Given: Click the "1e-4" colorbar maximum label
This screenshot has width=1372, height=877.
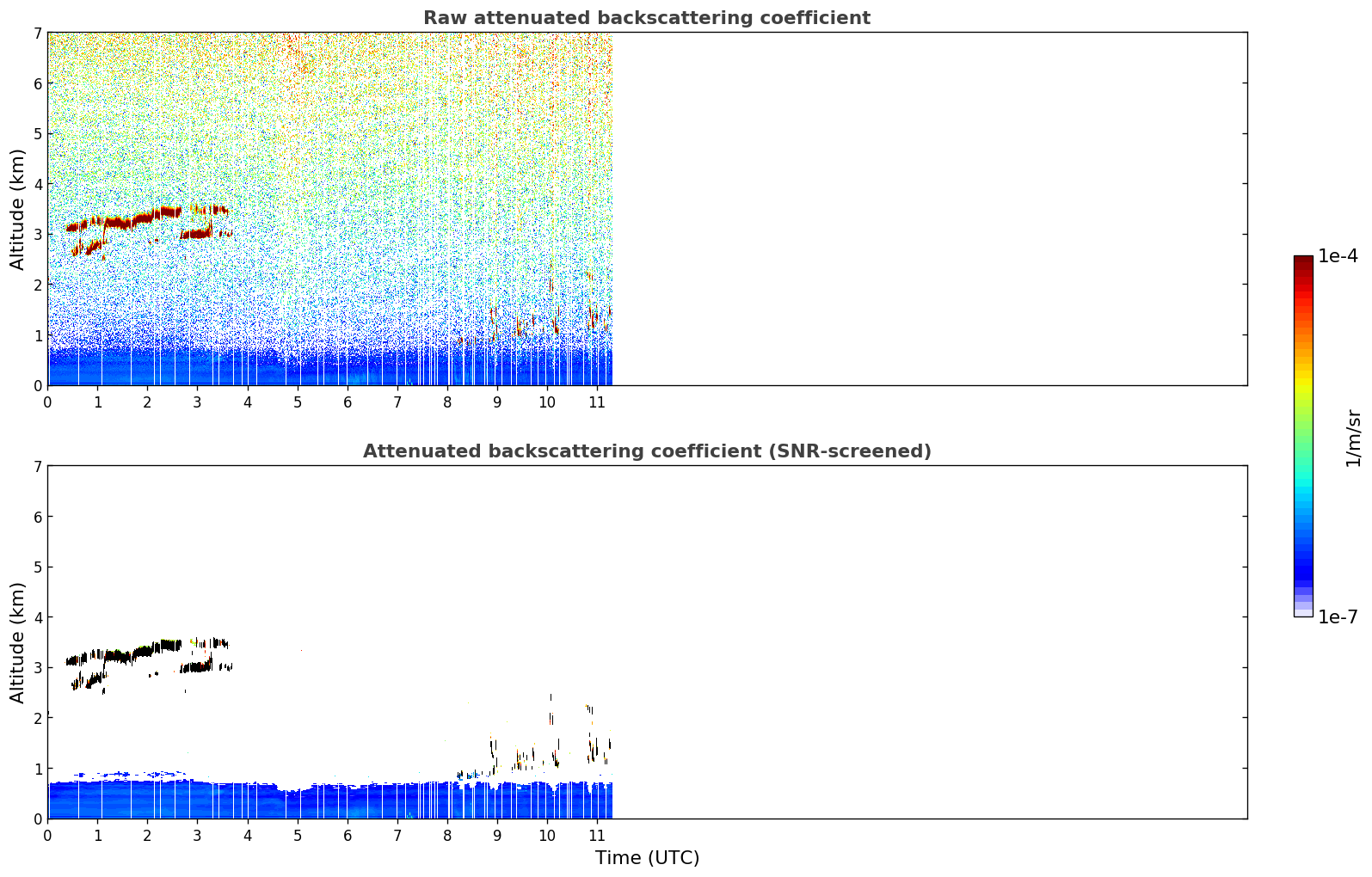Looking at the screenshot, I should [1338, 256].
